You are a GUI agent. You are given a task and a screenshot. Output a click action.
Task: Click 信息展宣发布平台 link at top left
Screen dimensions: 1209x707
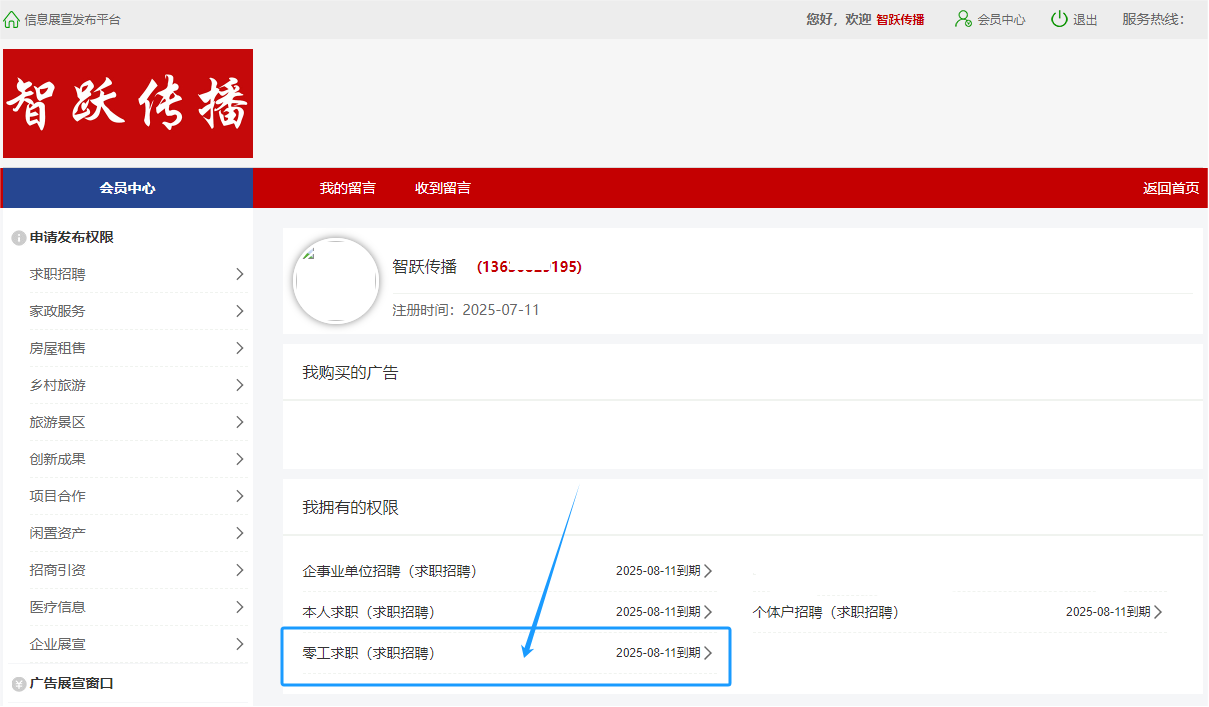tap(73, 20)
